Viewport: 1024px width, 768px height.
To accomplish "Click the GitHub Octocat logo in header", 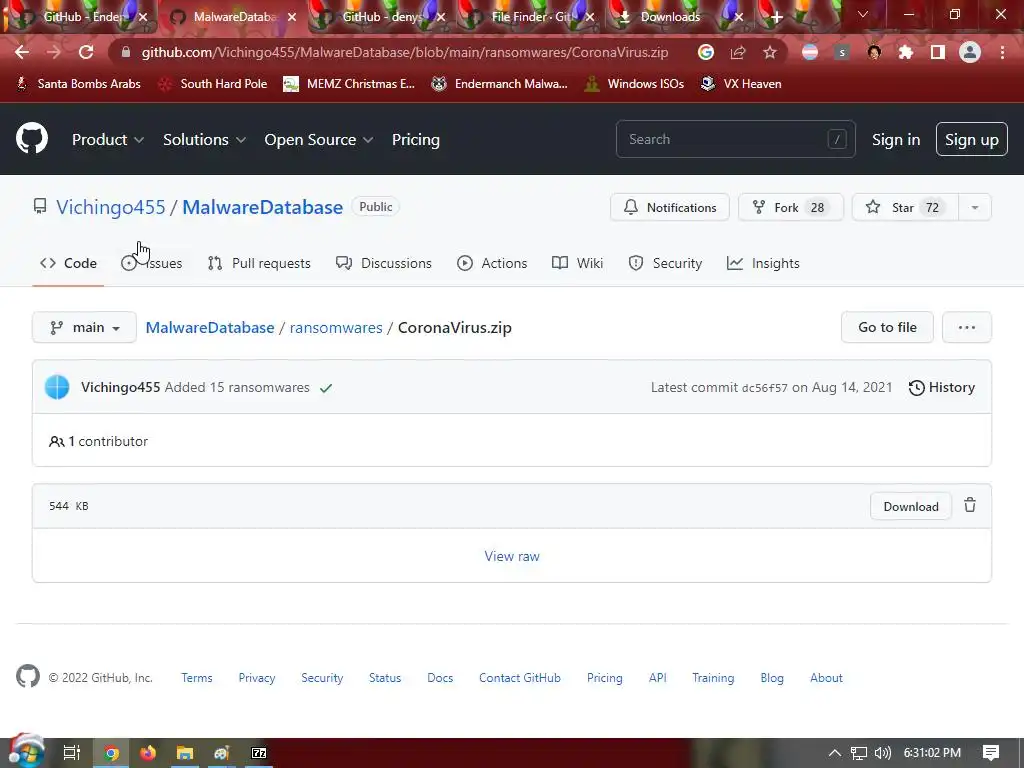I will 32,138.
